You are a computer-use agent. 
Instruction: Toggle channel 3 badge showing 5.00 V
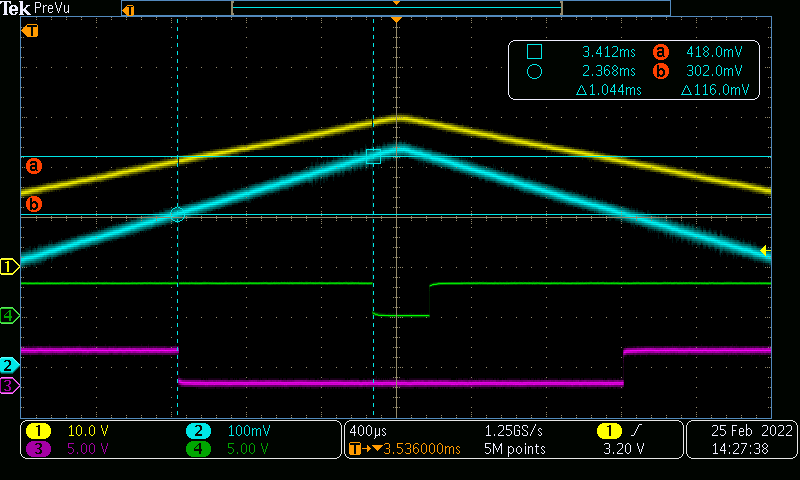38,448
